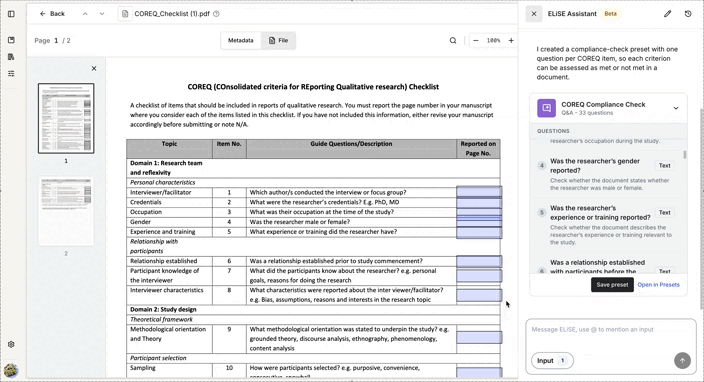Close the thumbnail panel
Screen dimensions: 704x382
click(94, 69)
